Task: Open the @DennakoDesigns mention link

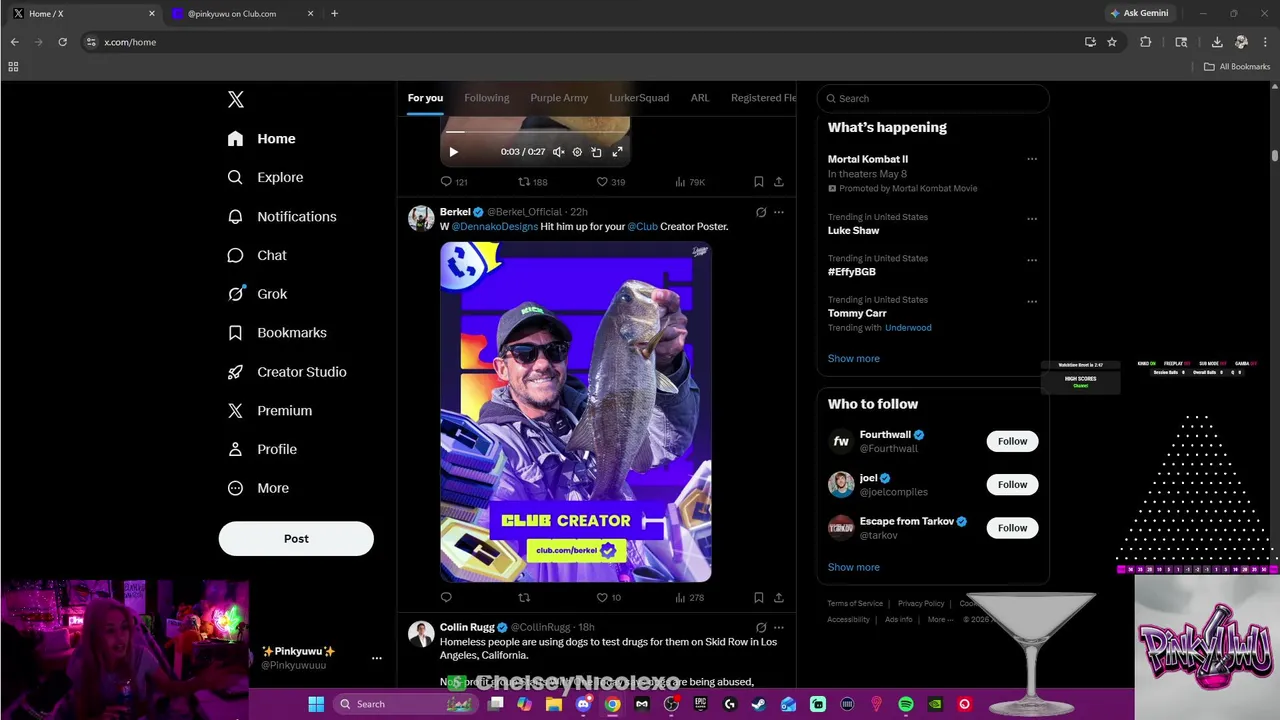Action: [x=495, y=227]
